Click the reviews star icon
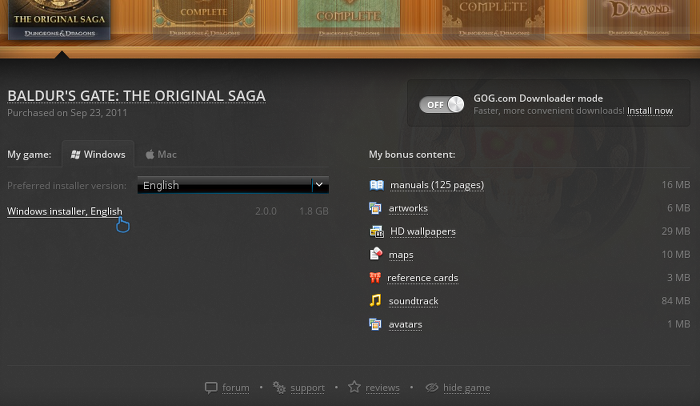The width and height of the screenshot is (700, 406). (354, 387)
